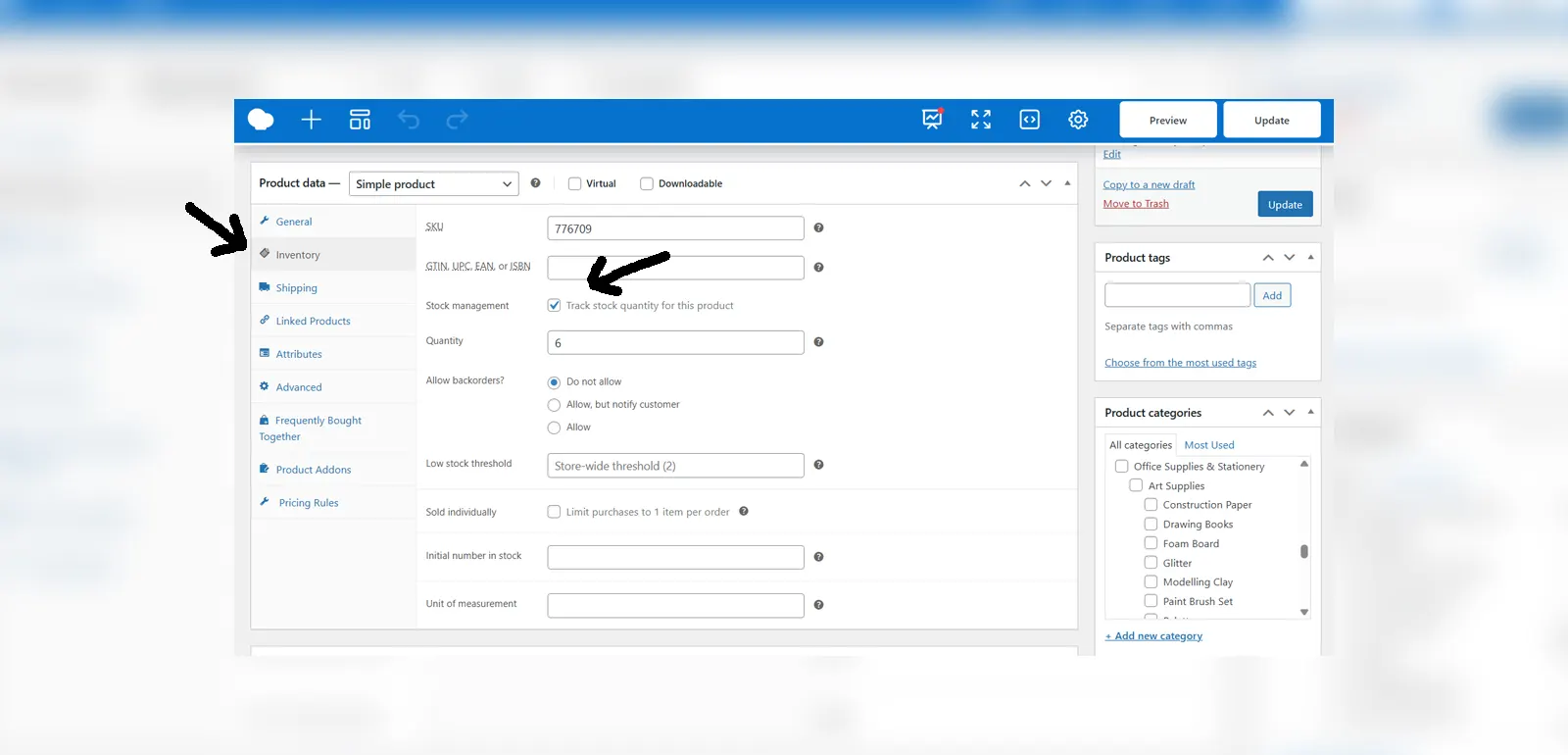Open the Simple product type dropdown
1568x755 pixels.
(x=433, y=184)
